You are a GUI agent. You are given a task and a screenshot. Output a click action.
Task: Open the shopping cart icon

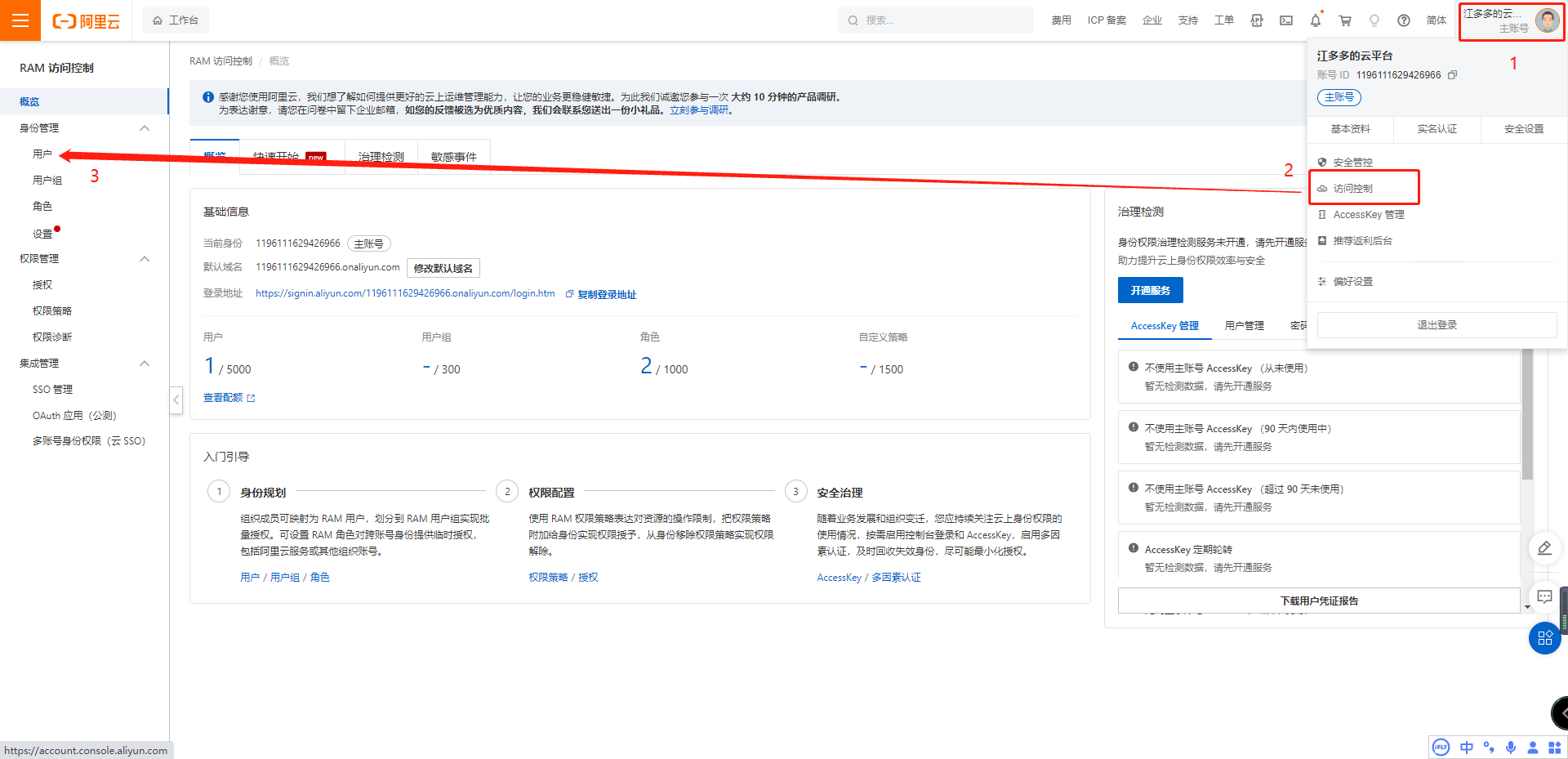click(x=1345, y=20)
